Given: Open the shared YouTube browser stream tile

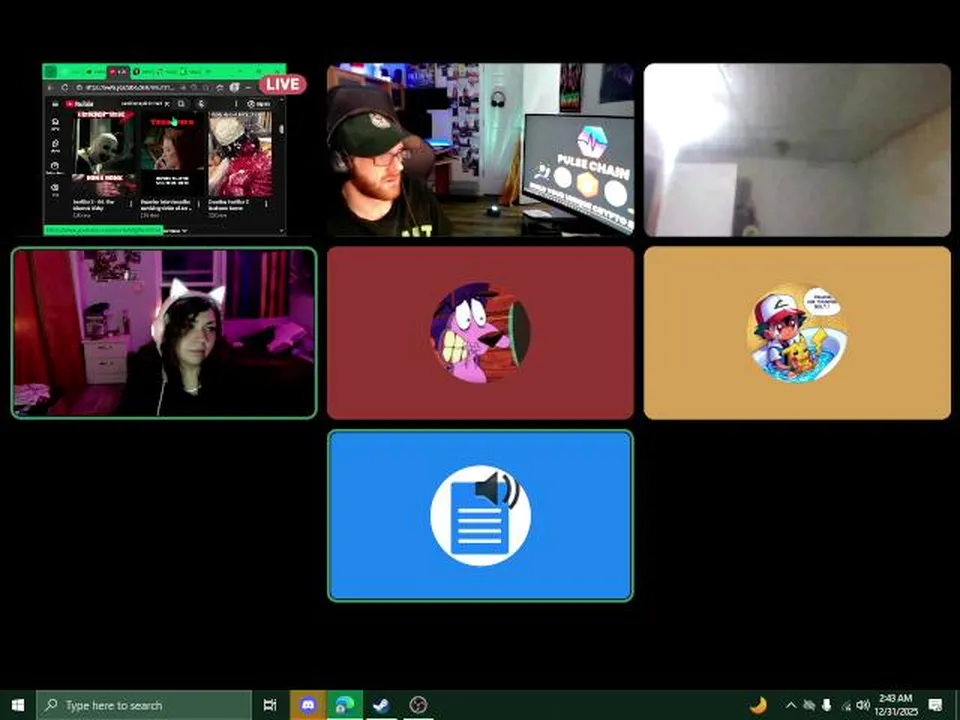Looking at the screenshot, I should point(164,149).
